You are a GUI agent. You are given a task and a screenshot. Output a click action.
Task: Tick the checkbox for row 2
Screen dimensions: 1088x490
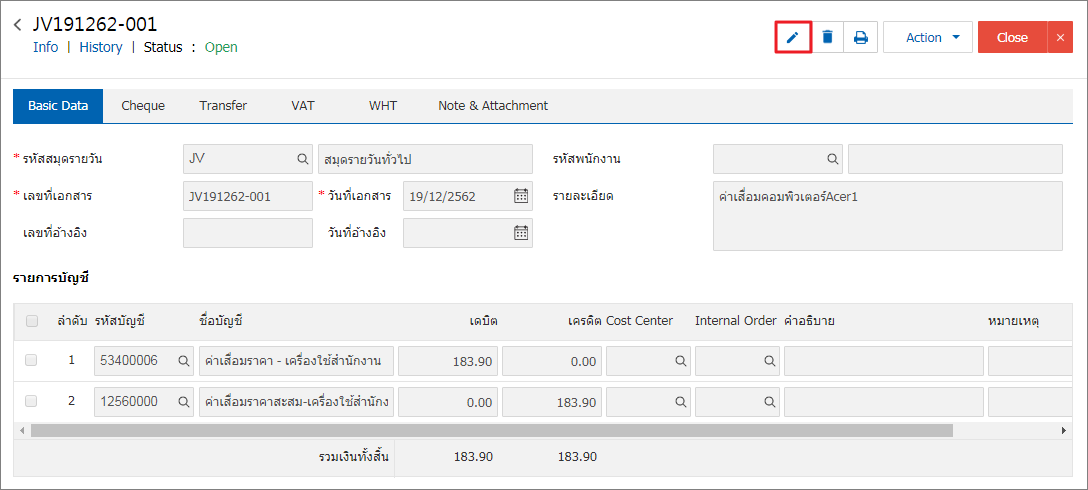tap(31, 401)
